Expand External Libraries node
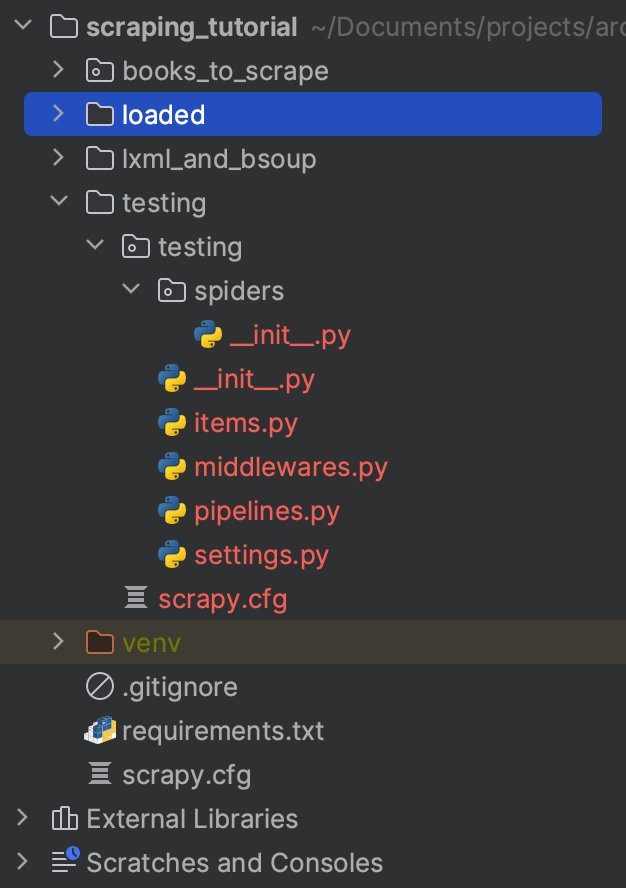The image size is (626, 888). click(x=23, y=819)
